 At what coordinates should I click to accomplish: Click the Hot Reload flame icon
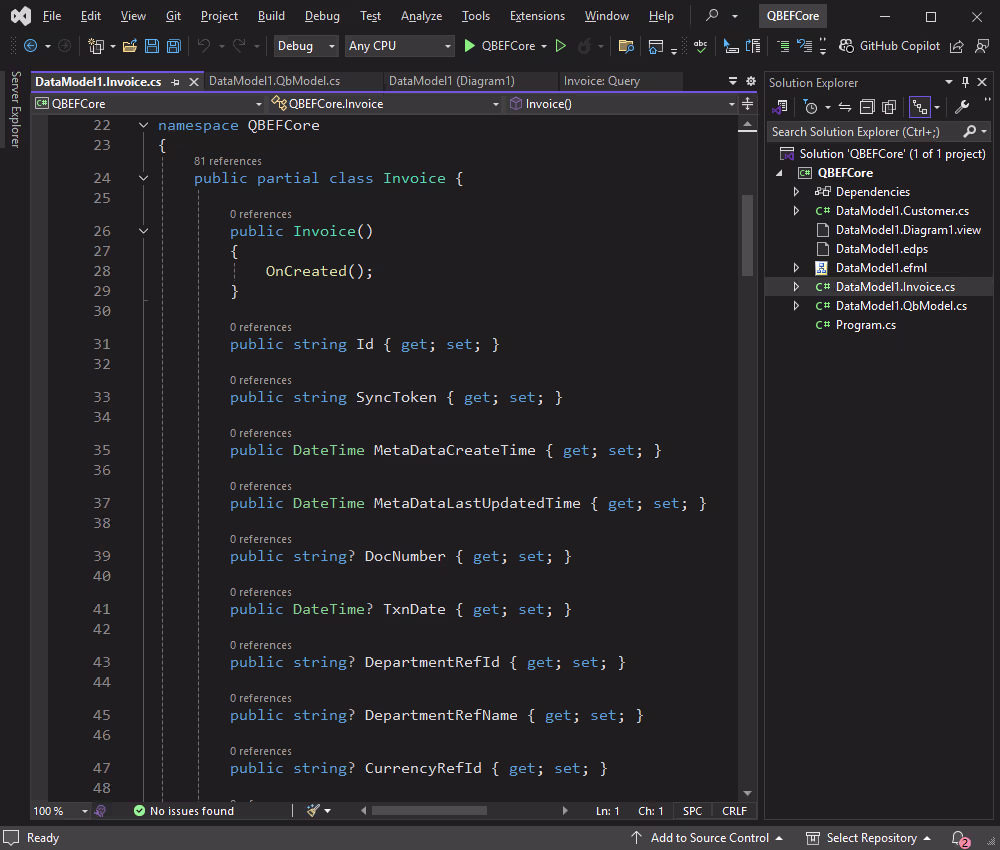tap(584, 46)
